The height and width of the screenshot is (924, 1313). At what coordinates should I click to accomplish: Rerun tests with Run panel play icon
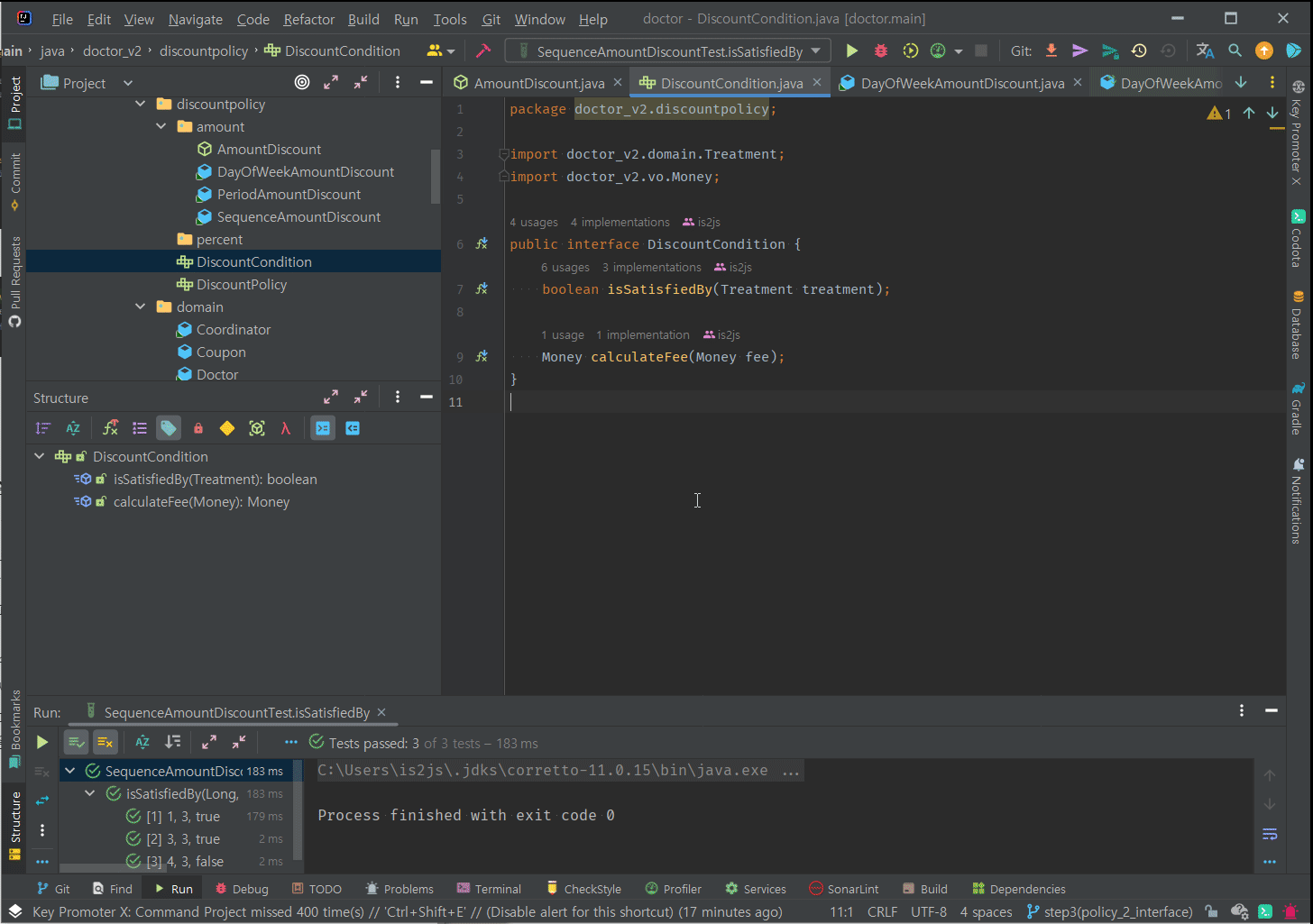(41, 743)
